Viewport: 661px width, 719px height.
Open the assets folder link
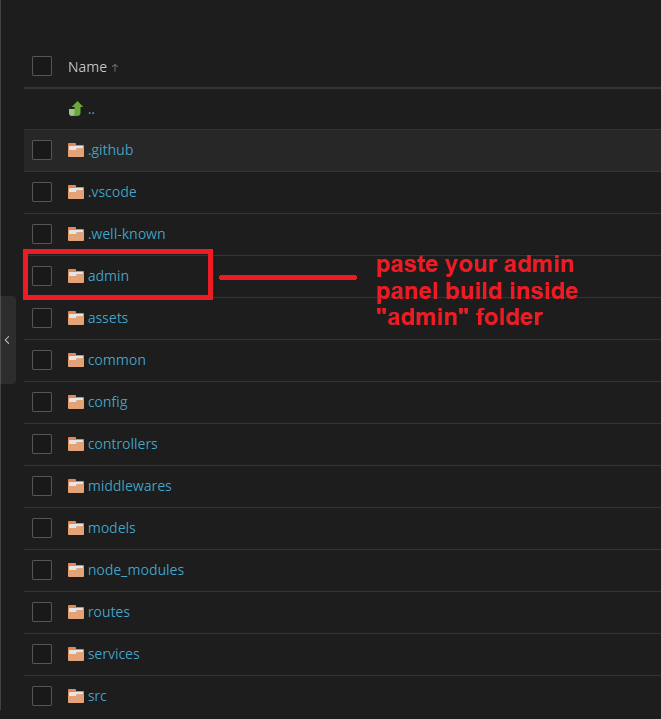108,318
